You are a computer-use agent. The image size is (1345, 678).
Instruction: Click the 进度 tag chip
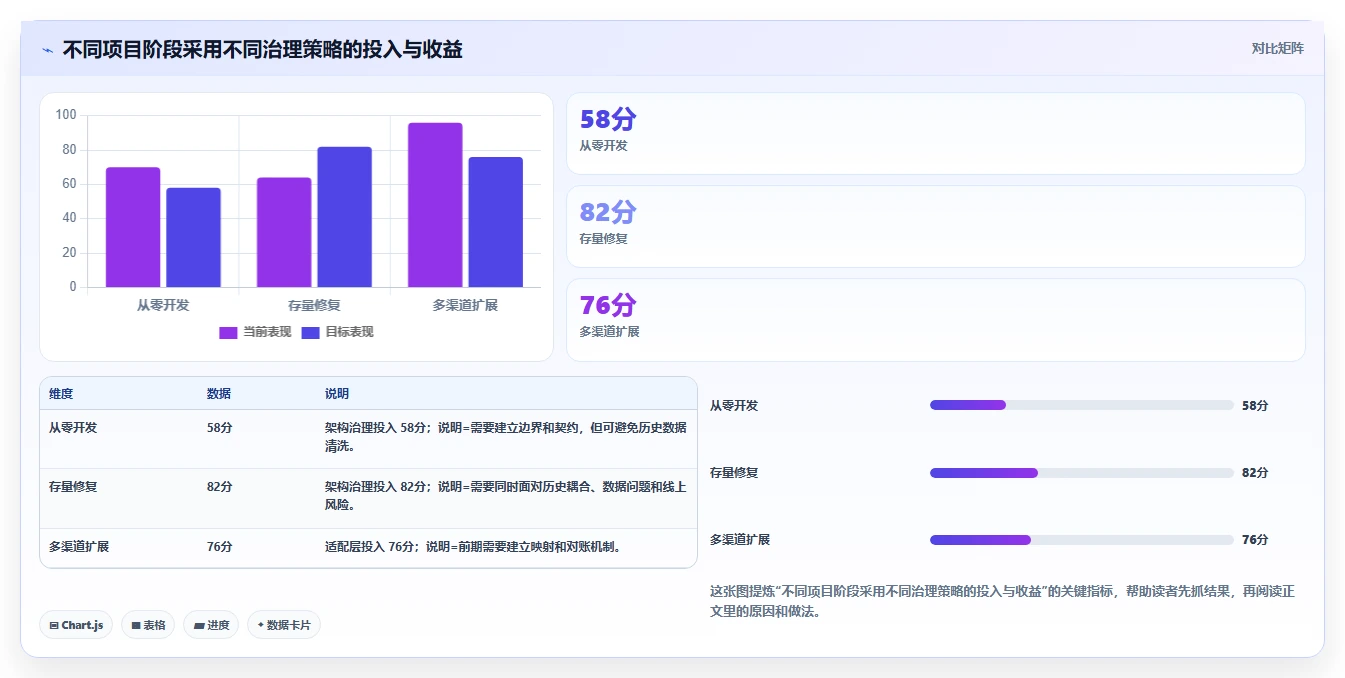(211, 625)
